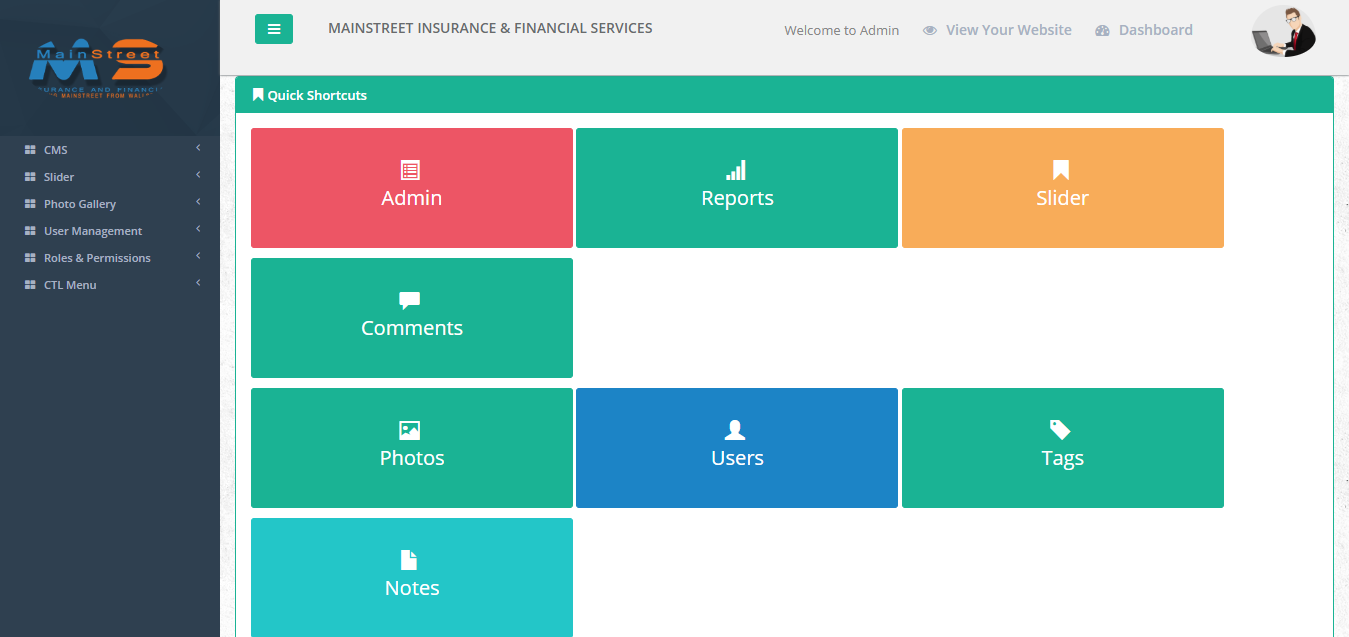This screenshot has height=637, width=1349.
Task: Go to the Dashboard link in header
Action: [1155, 30]
